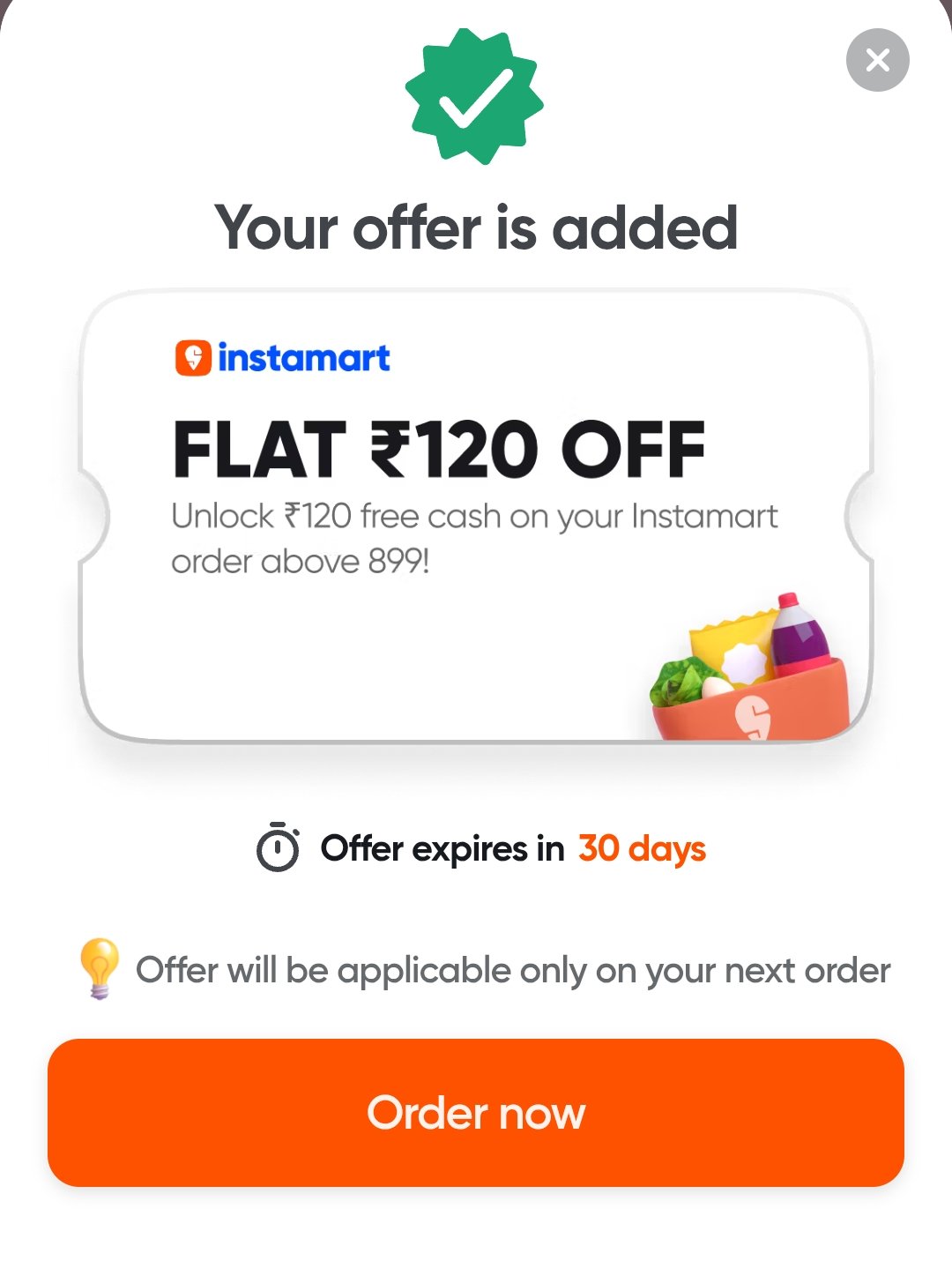Tap the coupon's left edge notch
This screenshot has width=952, height=1261.
(93, 516)
